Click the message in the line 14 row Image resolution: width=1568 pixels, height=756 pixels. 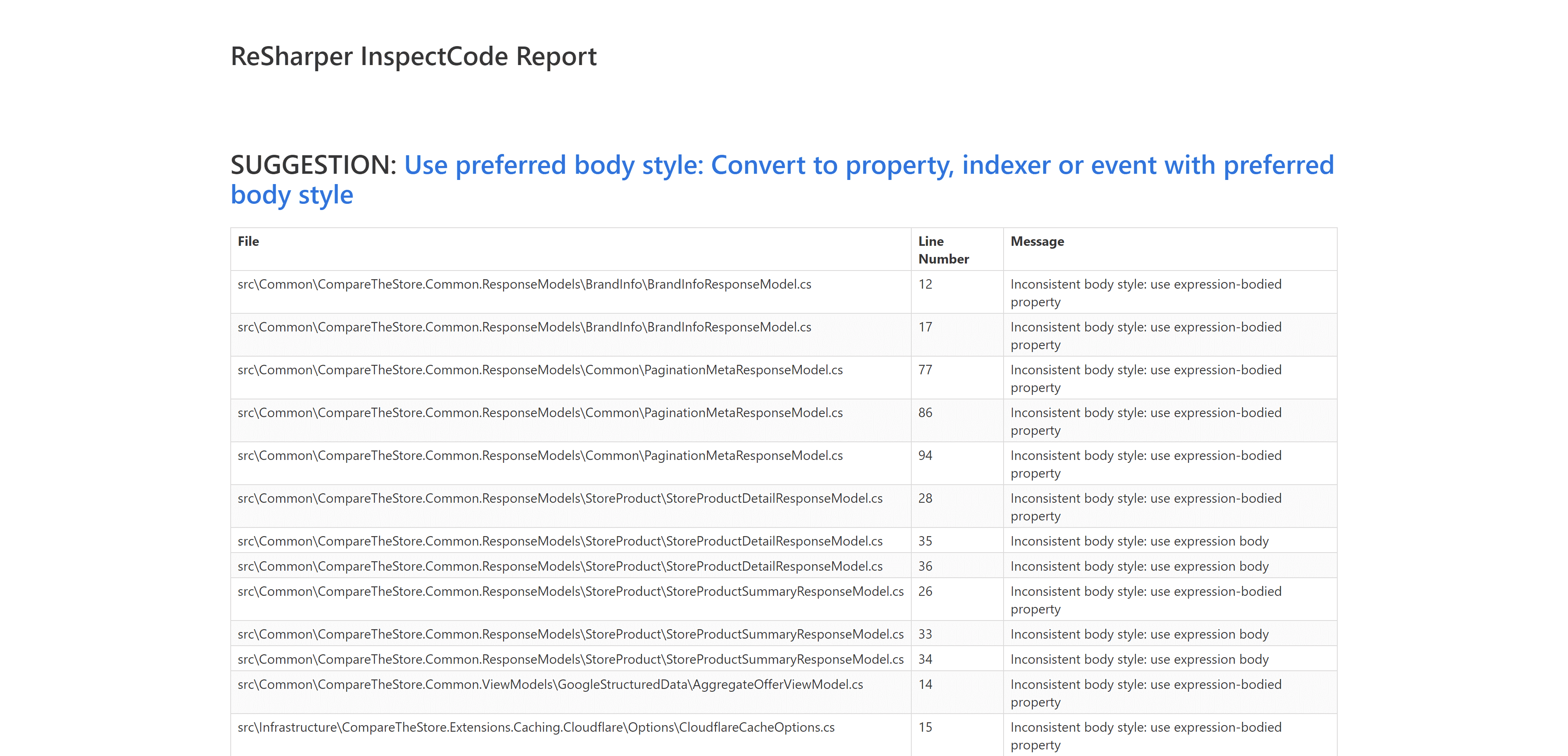point(1146,693)
